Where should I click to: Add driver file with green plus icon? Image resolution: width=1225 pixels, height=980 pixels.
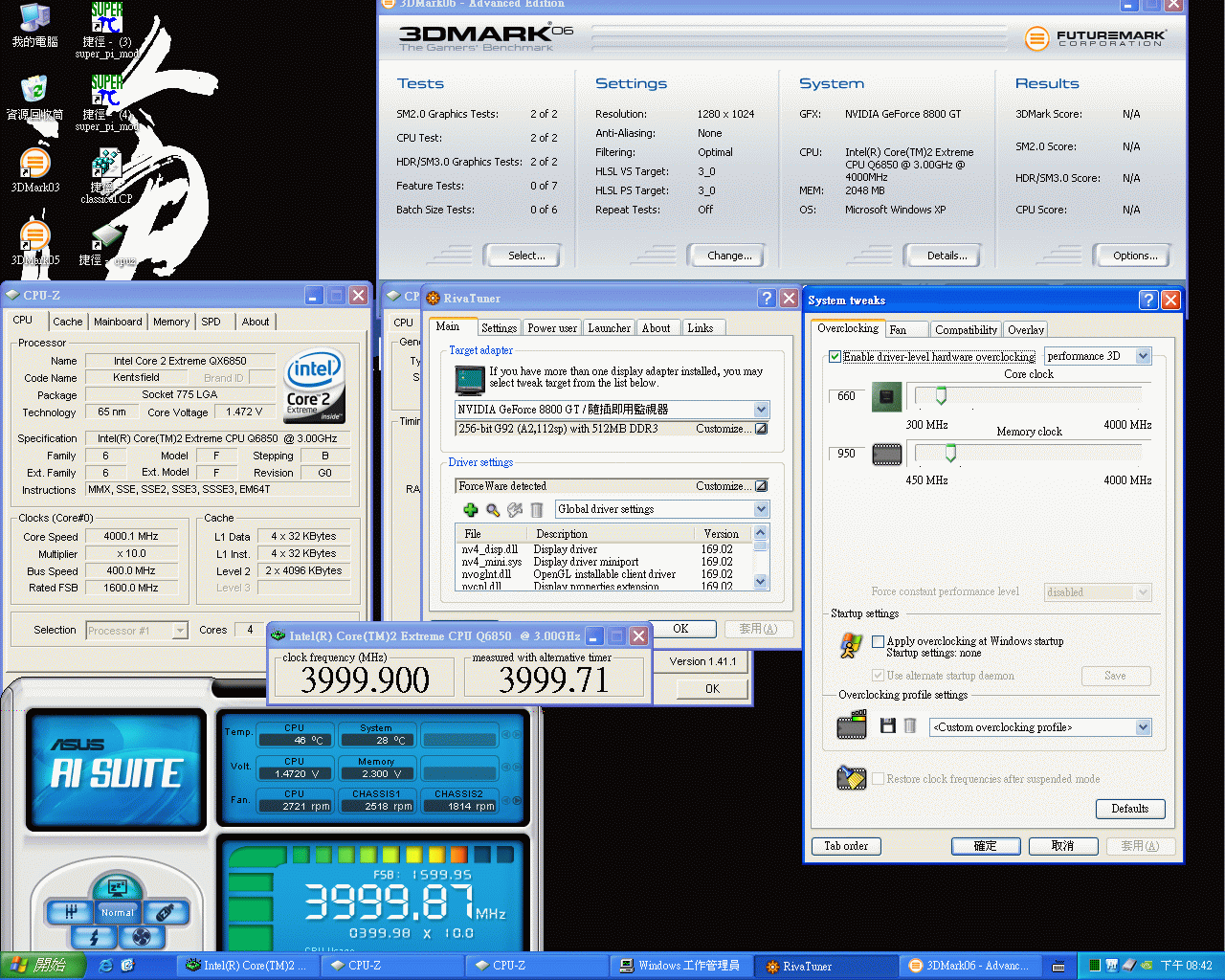[x=470, y=510]
